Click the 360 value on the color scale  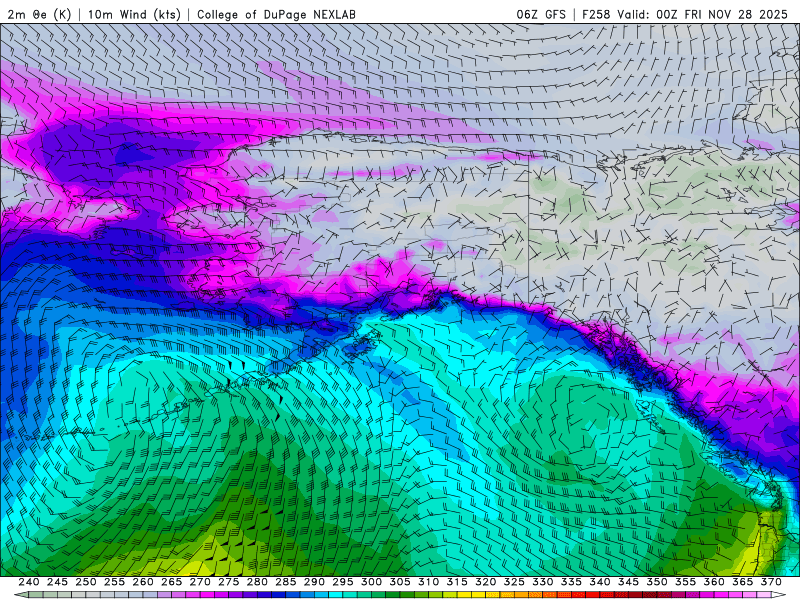[x=714, y=582]
